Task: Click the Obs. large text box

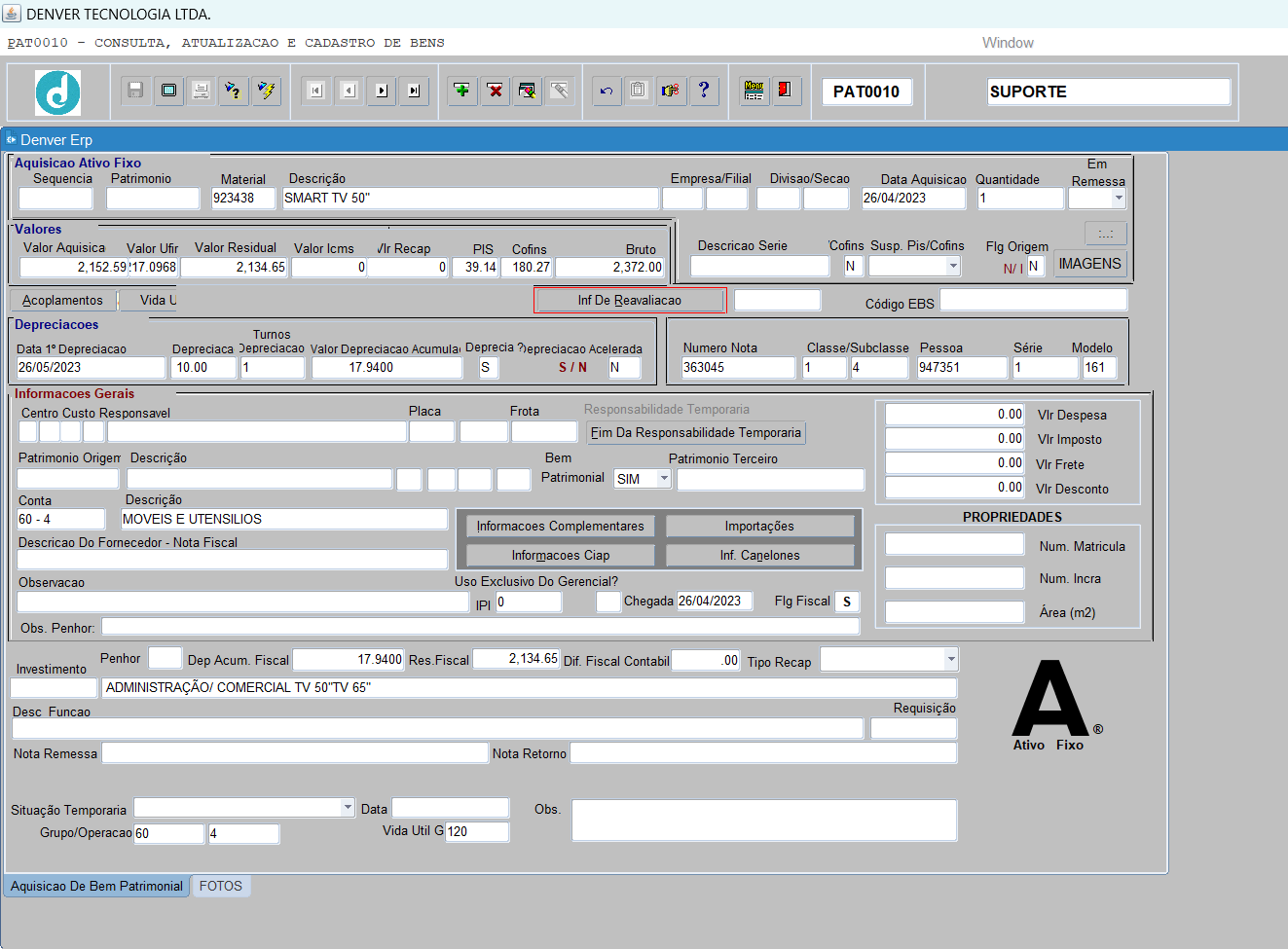Action: point(764,820)
